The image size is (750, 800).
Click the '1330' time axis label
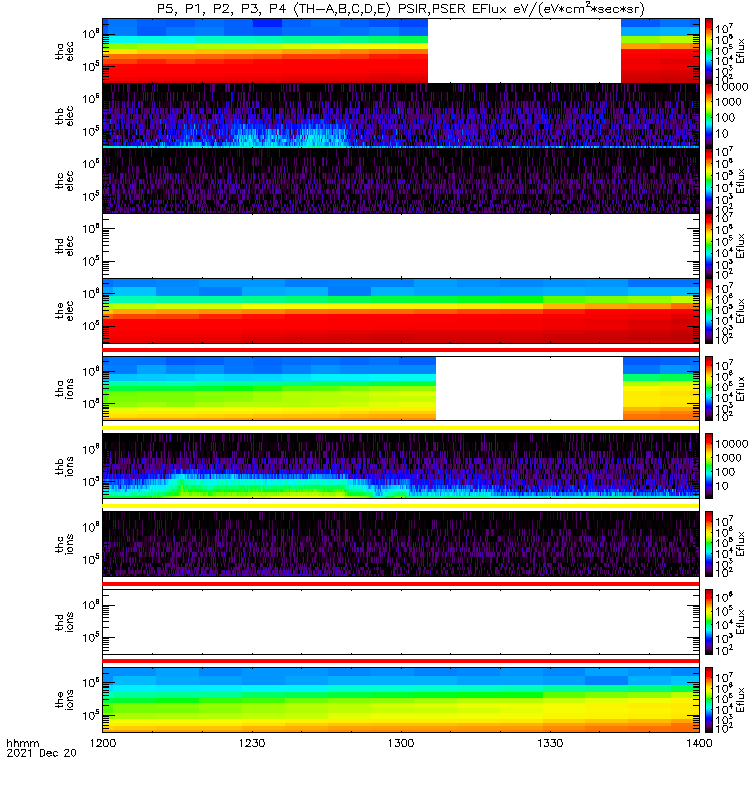pos(550,743)
